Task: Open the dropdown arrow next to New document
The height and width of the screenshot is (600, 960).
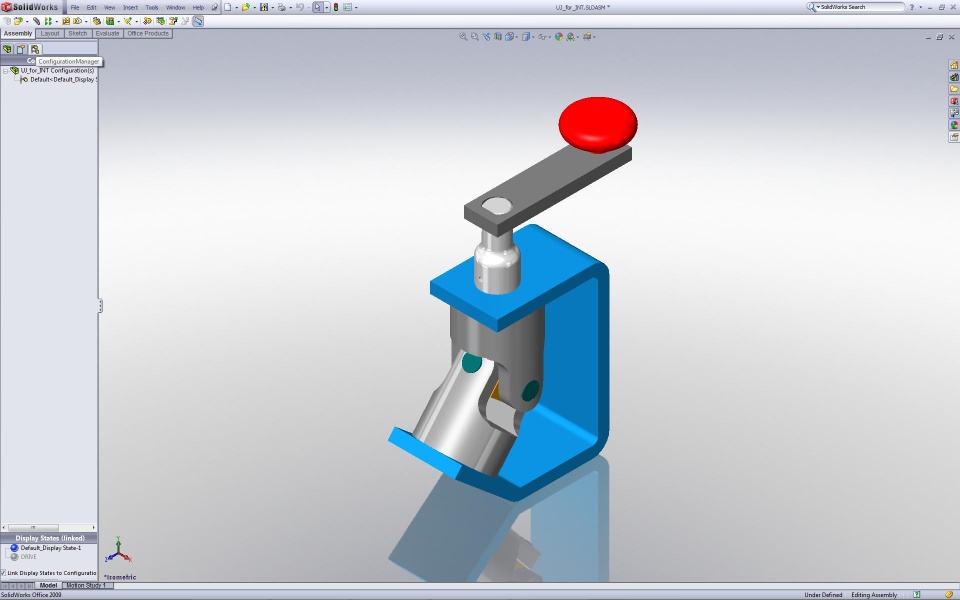Action: (237, 7)
